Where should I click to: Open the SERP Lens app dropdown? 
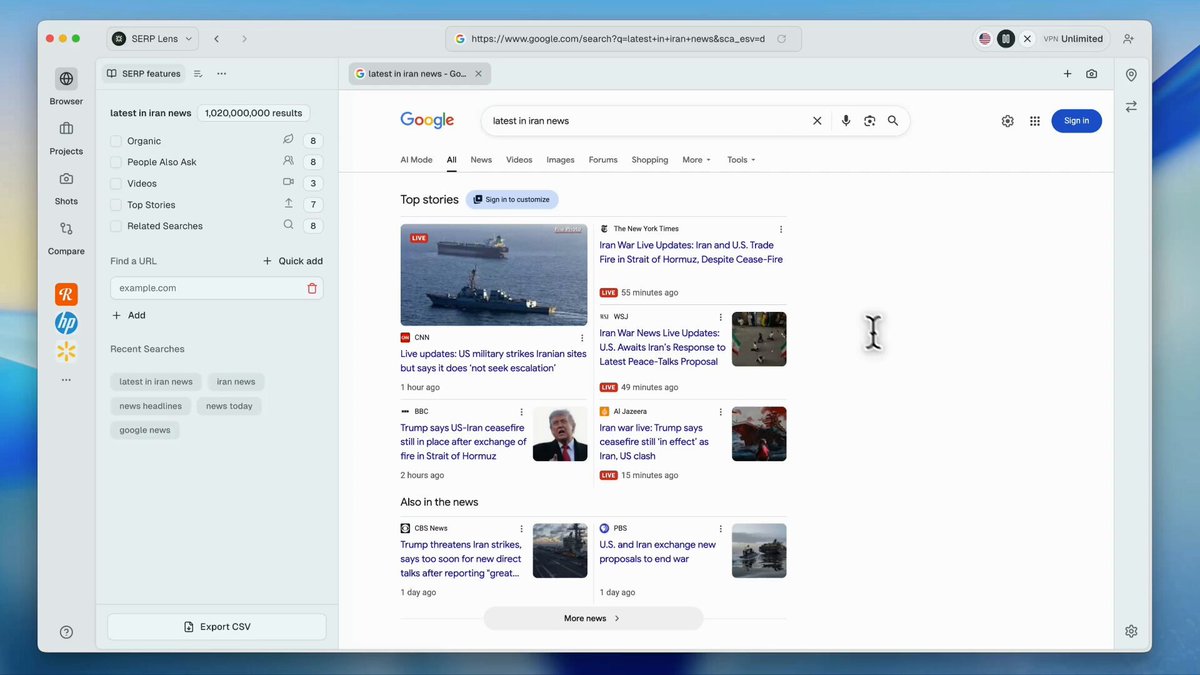point(152,39)
